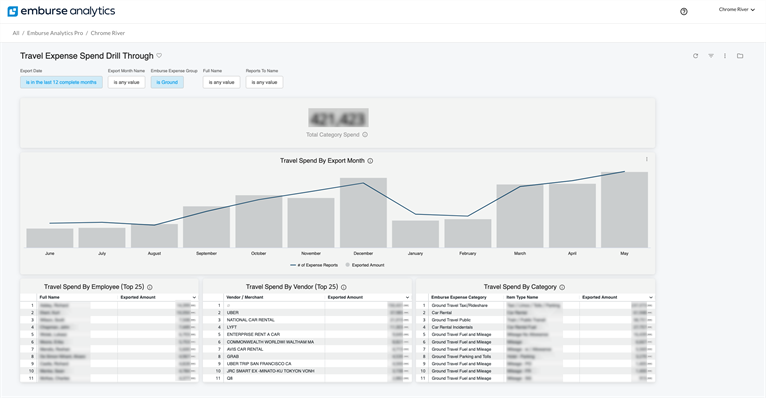
Task: Click info icon for Travel Spend By Vendor
Action: [x=343, y=287]
